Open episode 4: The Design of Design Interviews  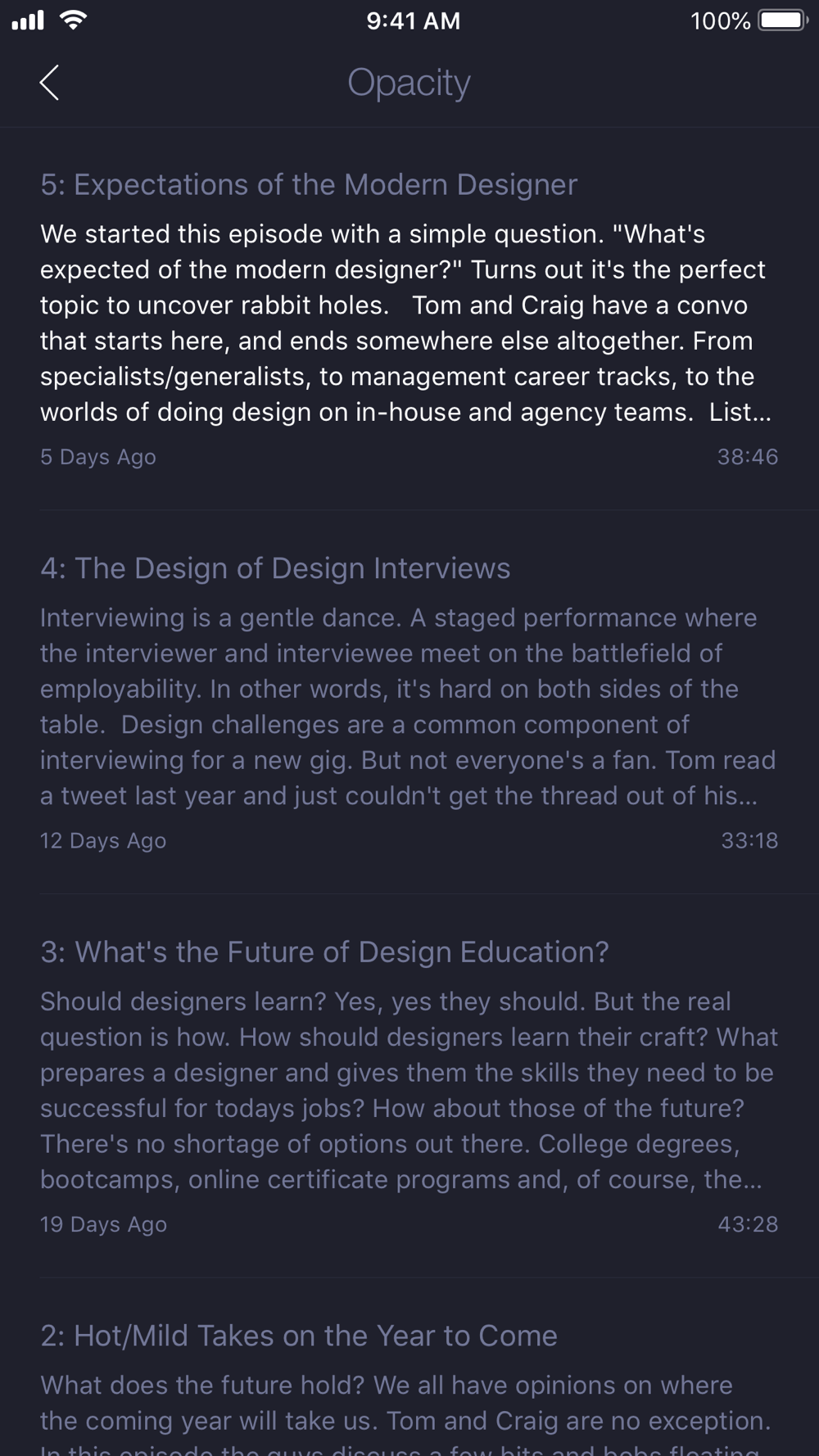[275, 568]
